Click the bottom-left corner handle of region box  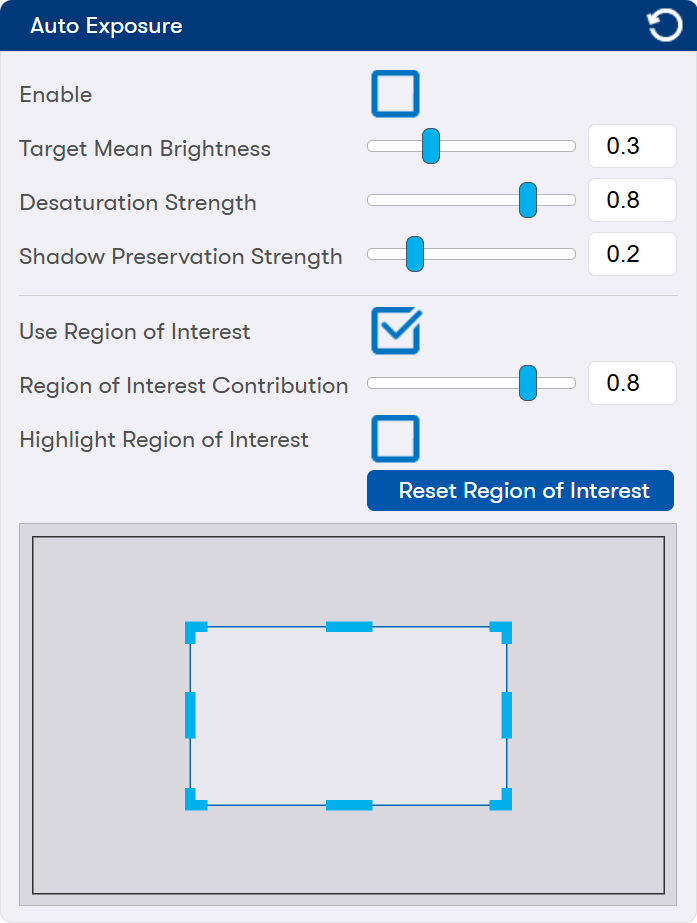click(x=194, y=801)
